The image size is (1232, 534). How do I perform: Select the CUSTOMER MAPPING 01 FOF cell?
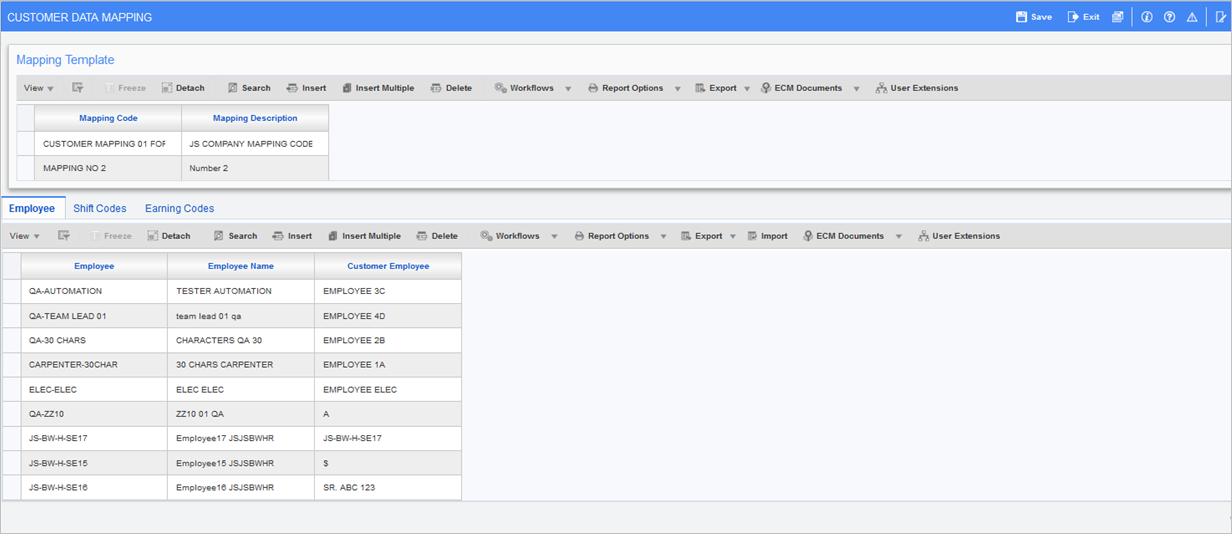click(x=108, y=144)
